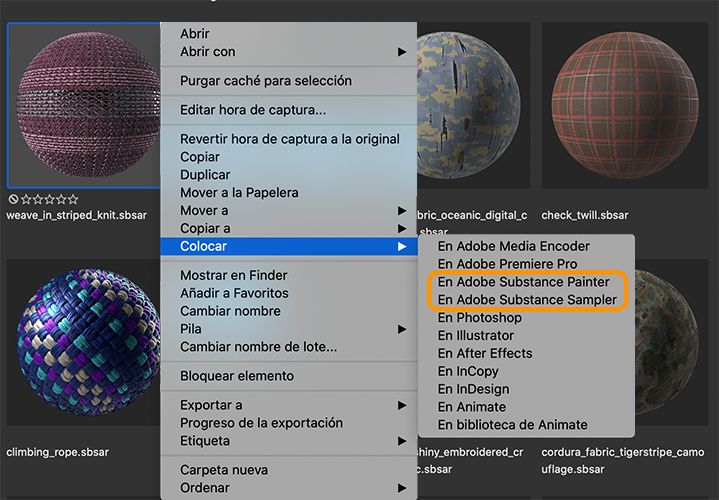Image resolution: width=719 pixels, height=500 pixels.
Task: Choose Carpeta nueva
Action: pos(288,470)
